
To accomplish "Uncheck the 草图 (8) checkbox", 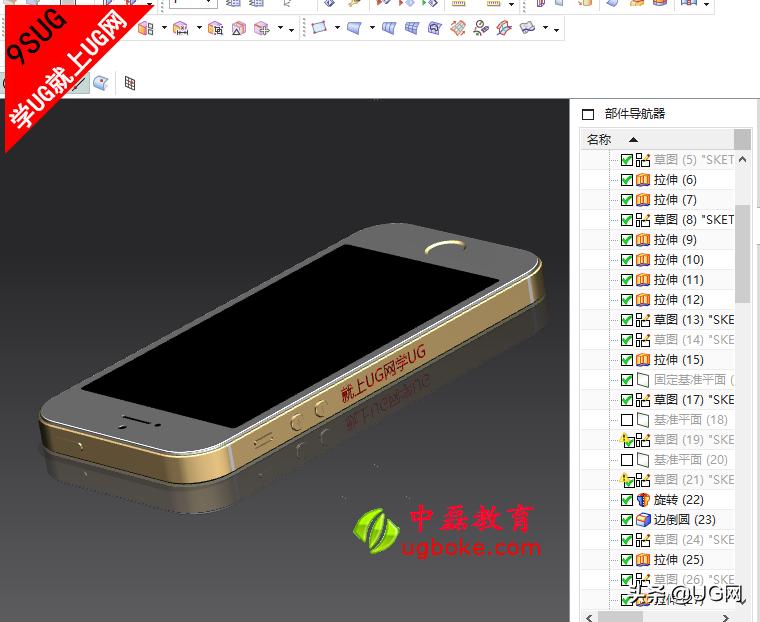I will coord(627,220).
